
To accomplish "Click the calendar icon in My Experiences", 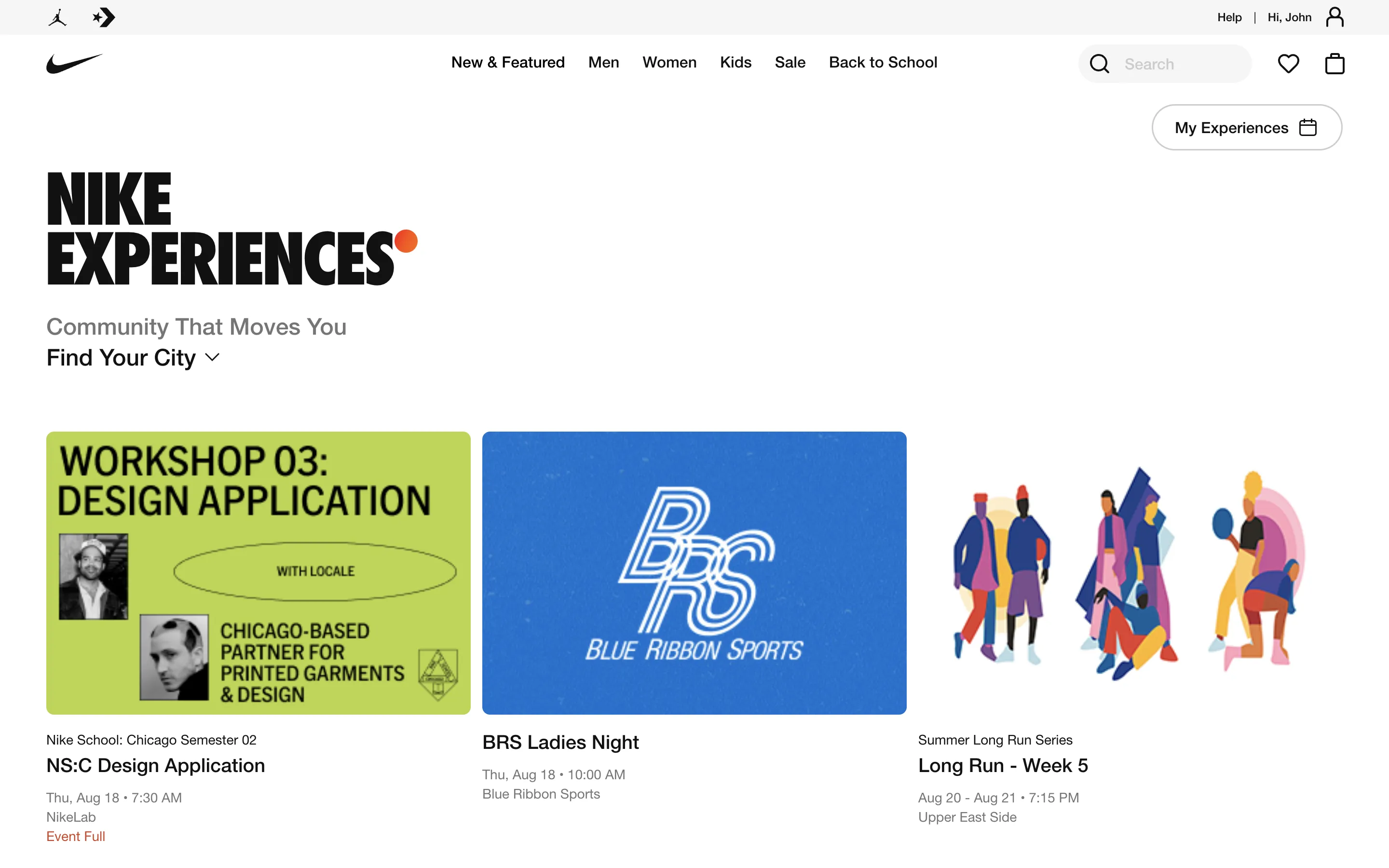I will pos(1307,127).
